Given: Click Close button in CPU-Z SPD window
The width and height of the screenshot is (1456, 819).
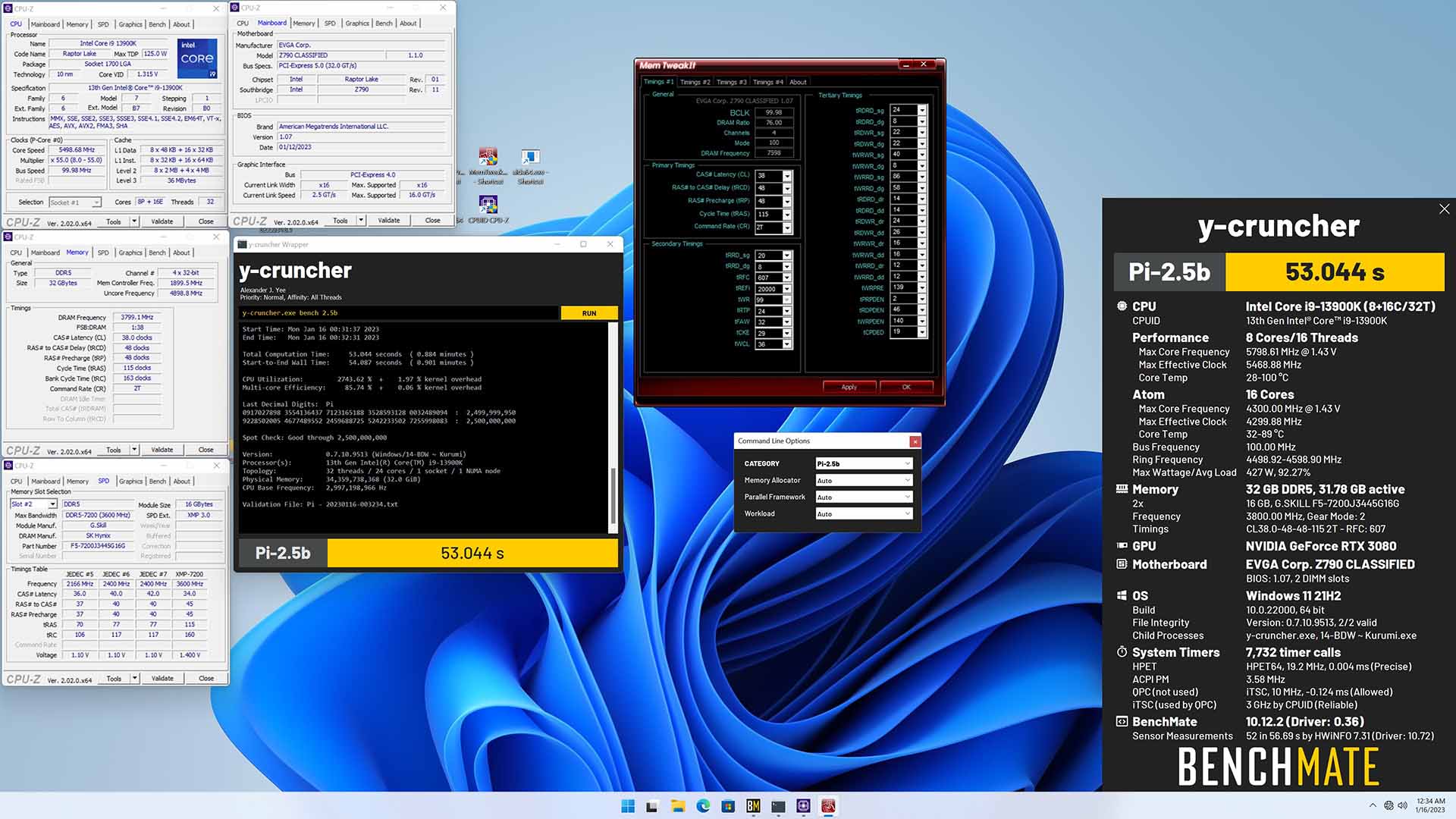Looking at the screenshot, I should [x=206, y=679].
